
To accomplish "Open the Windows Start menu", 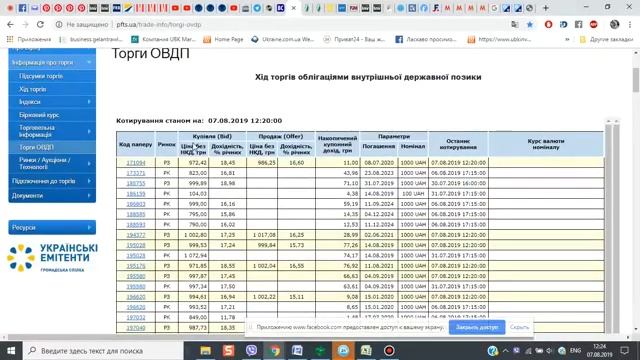I will click(11, 351).
